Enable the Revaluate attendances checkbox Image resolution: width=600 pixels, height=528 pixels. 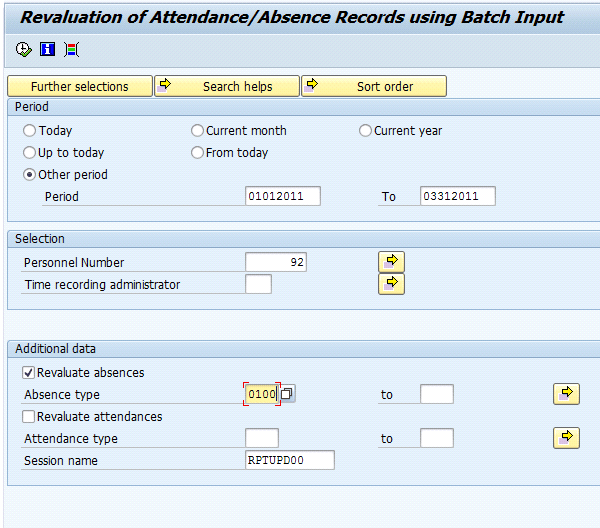coord(29,417)
